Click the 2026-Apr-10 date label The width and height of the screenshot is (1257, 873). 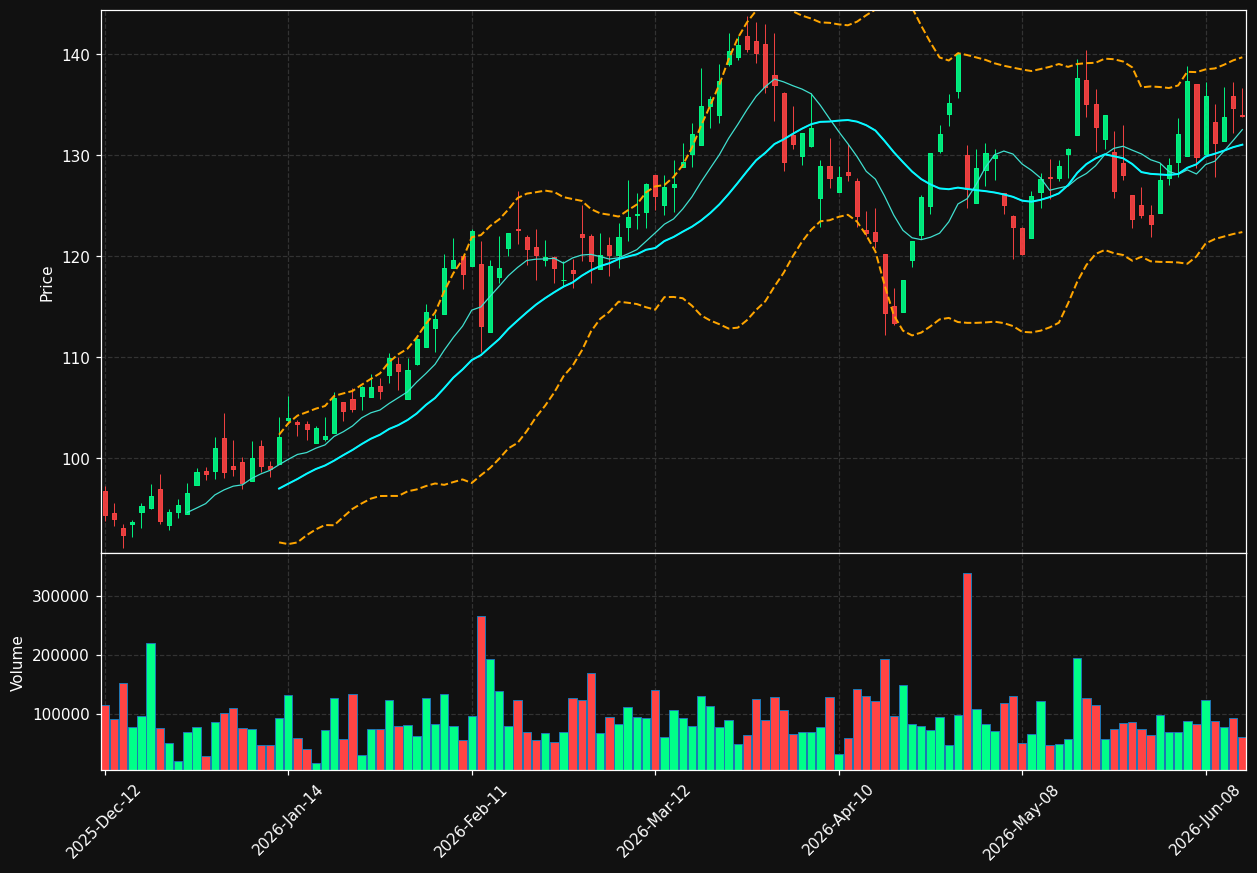pyautogui.click(x=838, y=821)
